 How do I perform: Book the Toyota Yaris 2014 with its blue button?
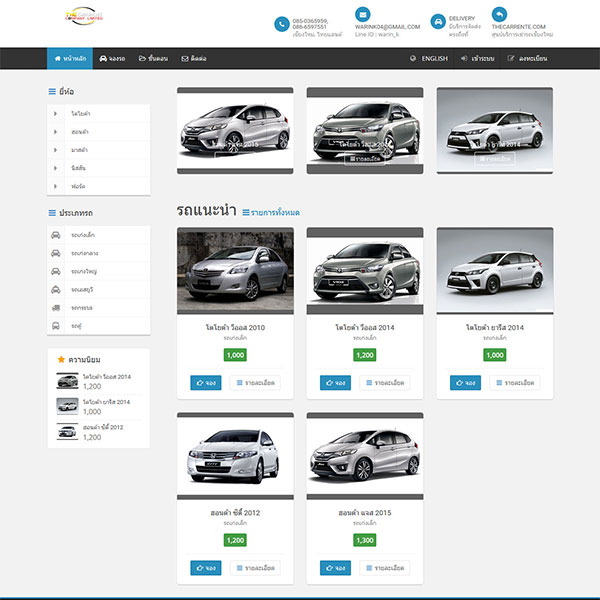[x=465, y=383]
